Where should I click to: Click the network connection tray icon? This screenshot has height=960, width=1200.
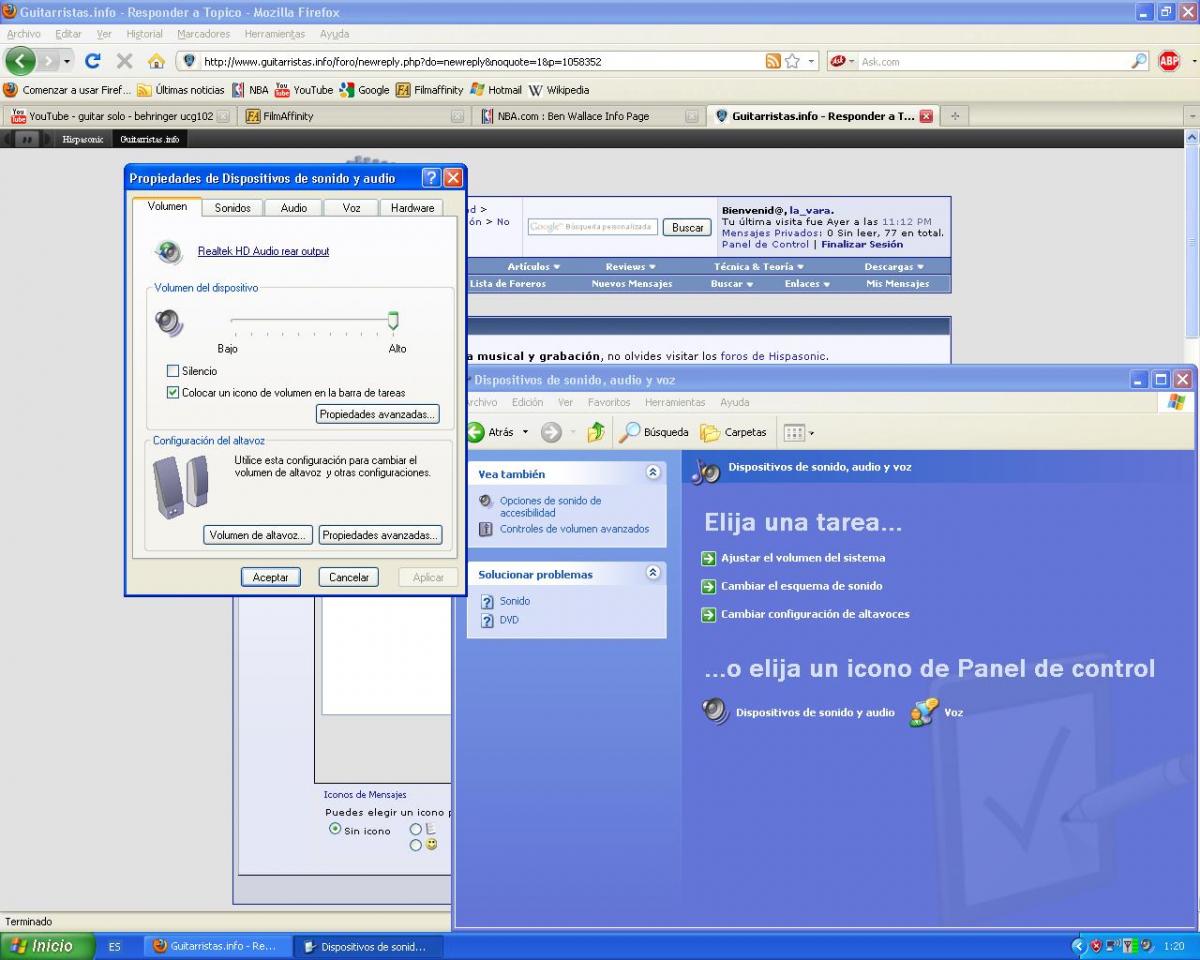point(1111,946)
